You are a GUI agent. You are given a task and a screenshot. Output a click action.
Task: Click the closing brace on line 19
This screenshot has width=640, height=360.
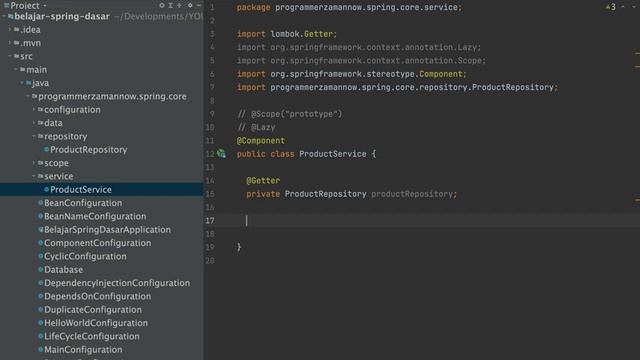[239, 247]
